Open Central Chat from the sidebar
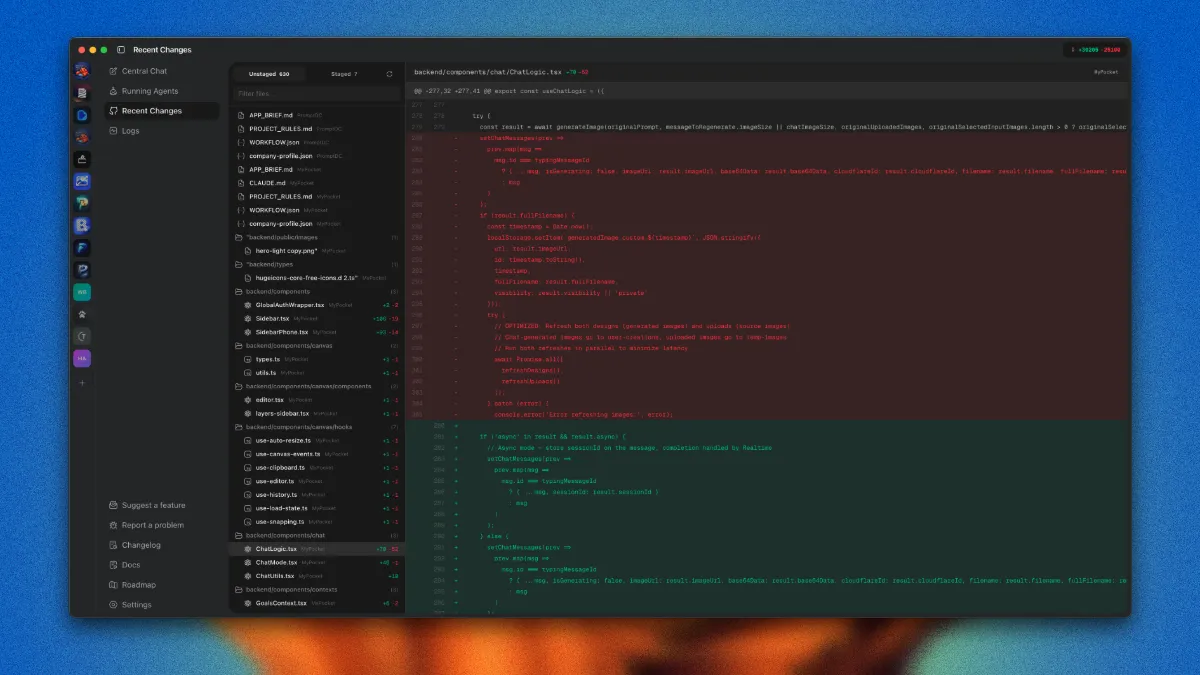 pyautogui.click(x=144, y=71)
